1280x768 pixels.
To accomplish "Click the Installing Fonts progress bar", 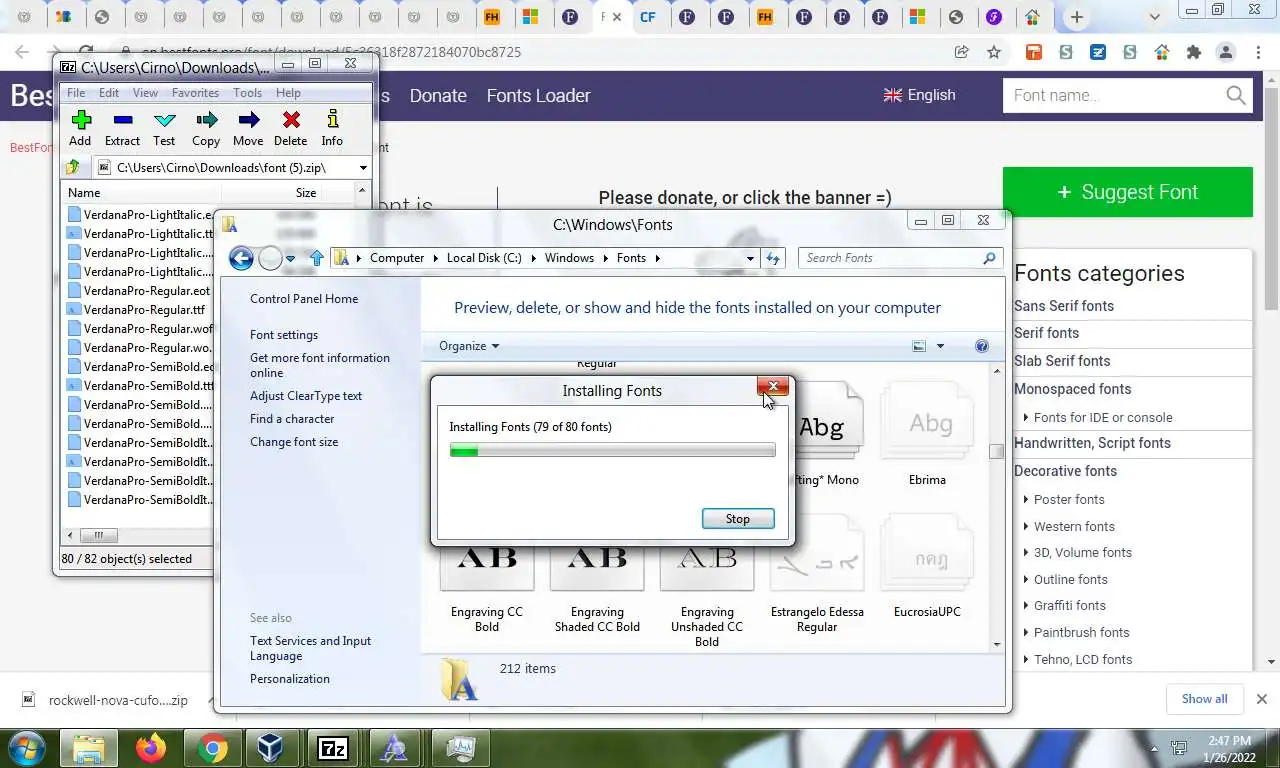I will 612,451.
